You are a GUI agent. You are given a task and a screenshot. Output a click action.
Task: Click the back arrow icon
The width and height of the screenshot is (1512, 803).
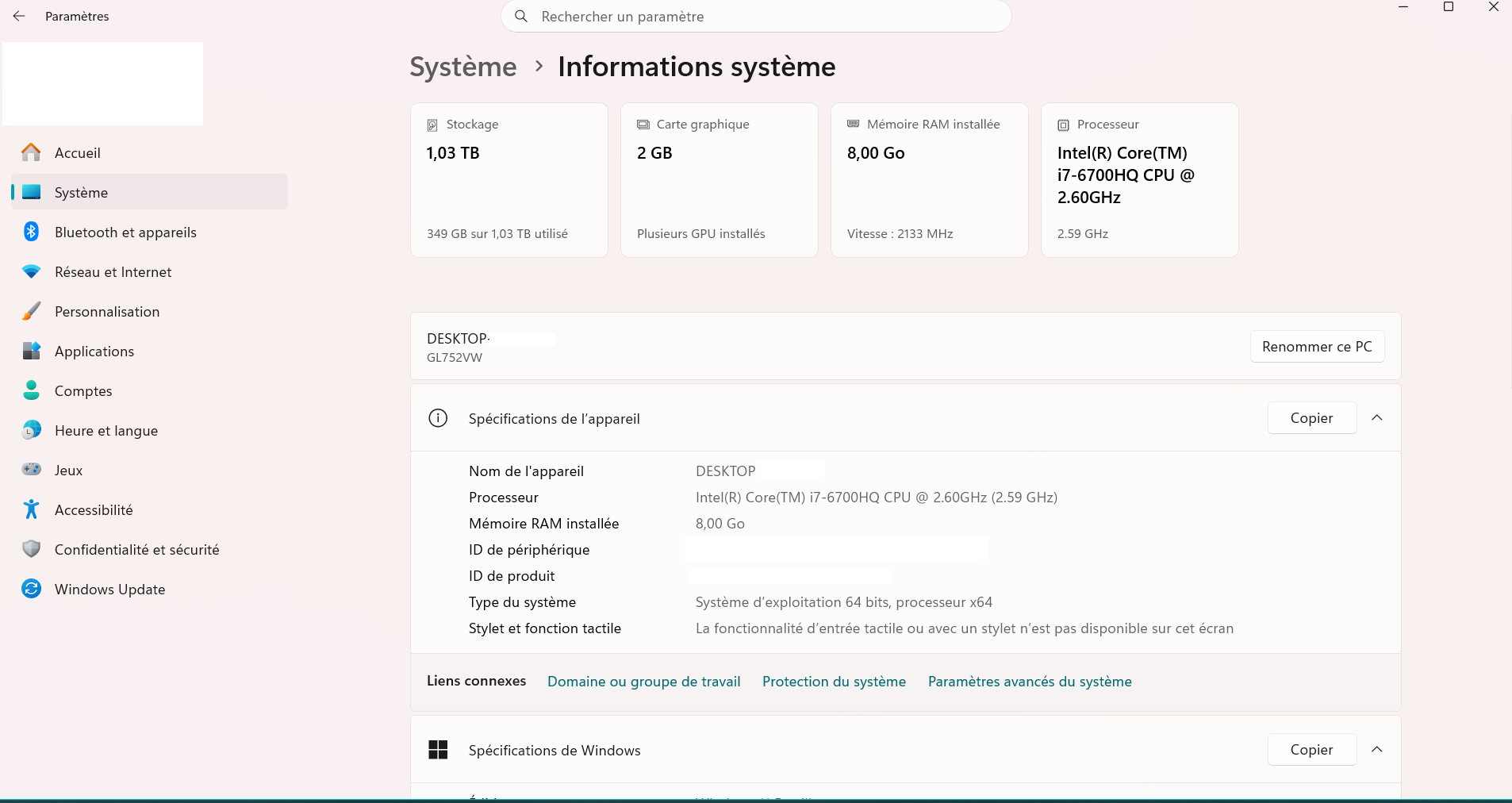click(19, 16)
